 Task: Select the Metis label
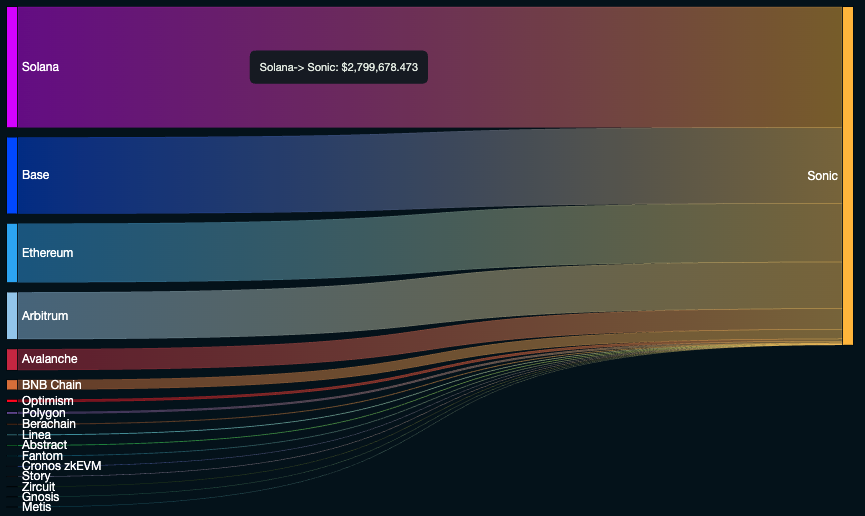(36, 507)
